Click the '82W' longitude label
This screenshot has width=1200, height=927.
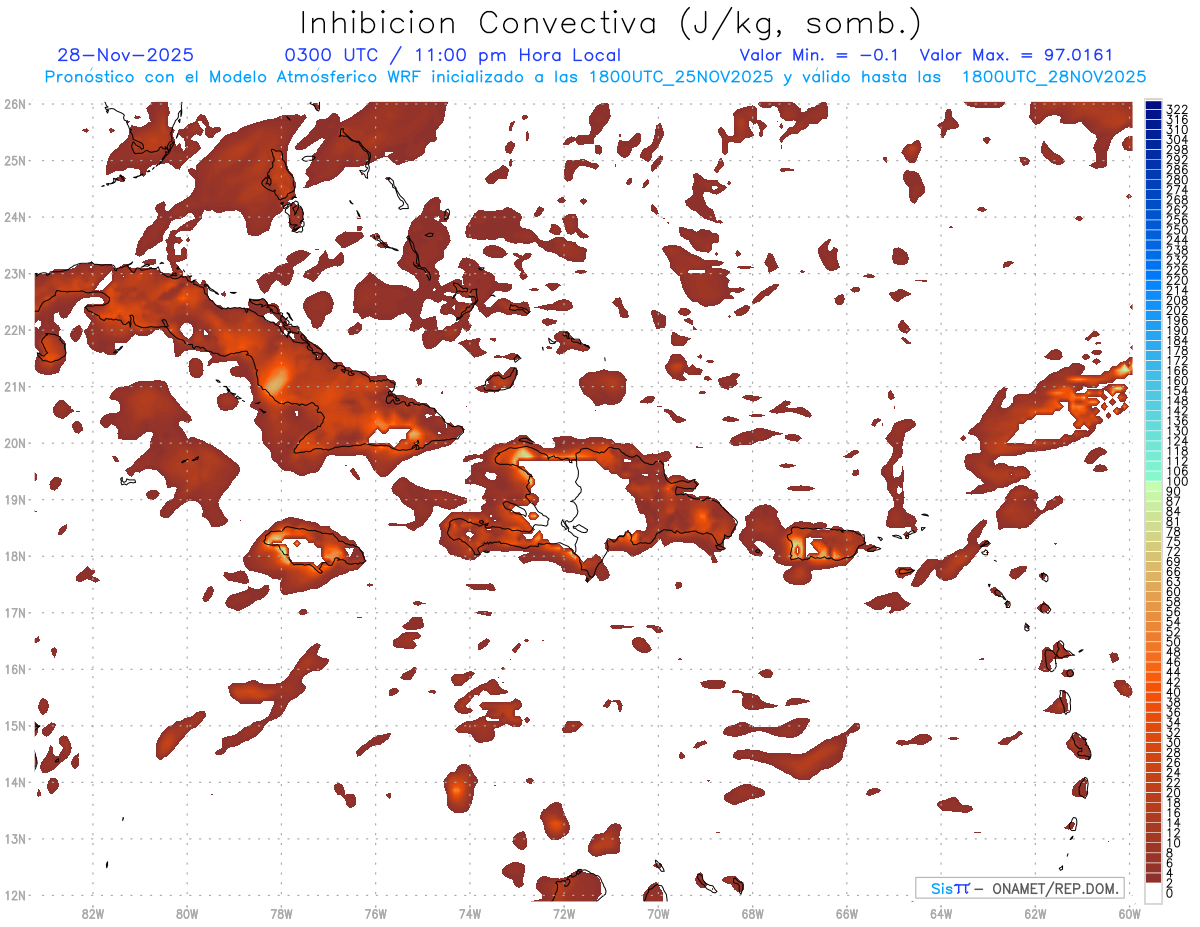click(93, 913)
